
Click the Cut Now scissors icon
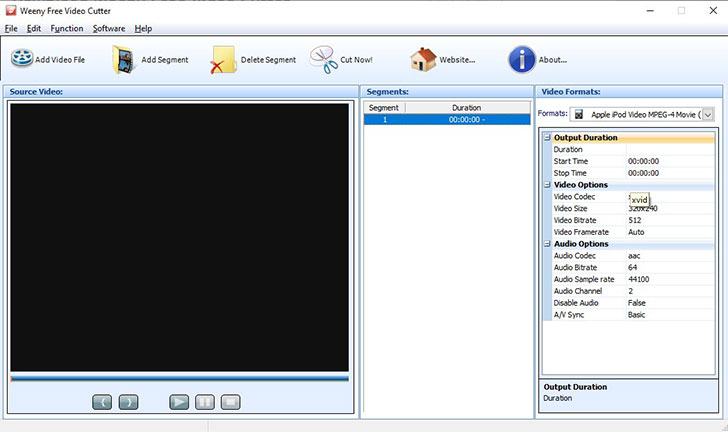point(323,59)
